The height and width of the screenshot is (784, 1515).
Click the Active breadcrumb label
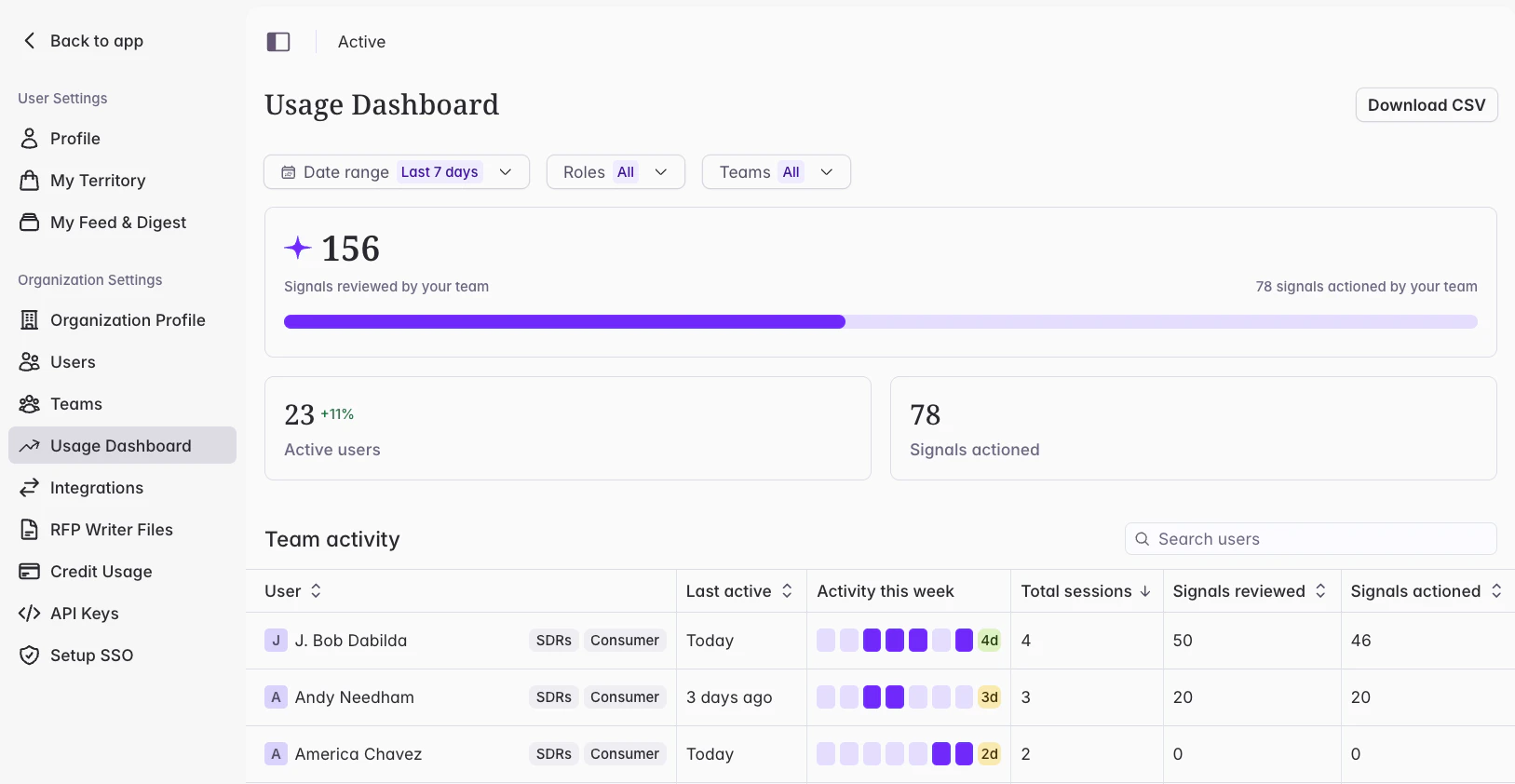click(x=361, y=42)
